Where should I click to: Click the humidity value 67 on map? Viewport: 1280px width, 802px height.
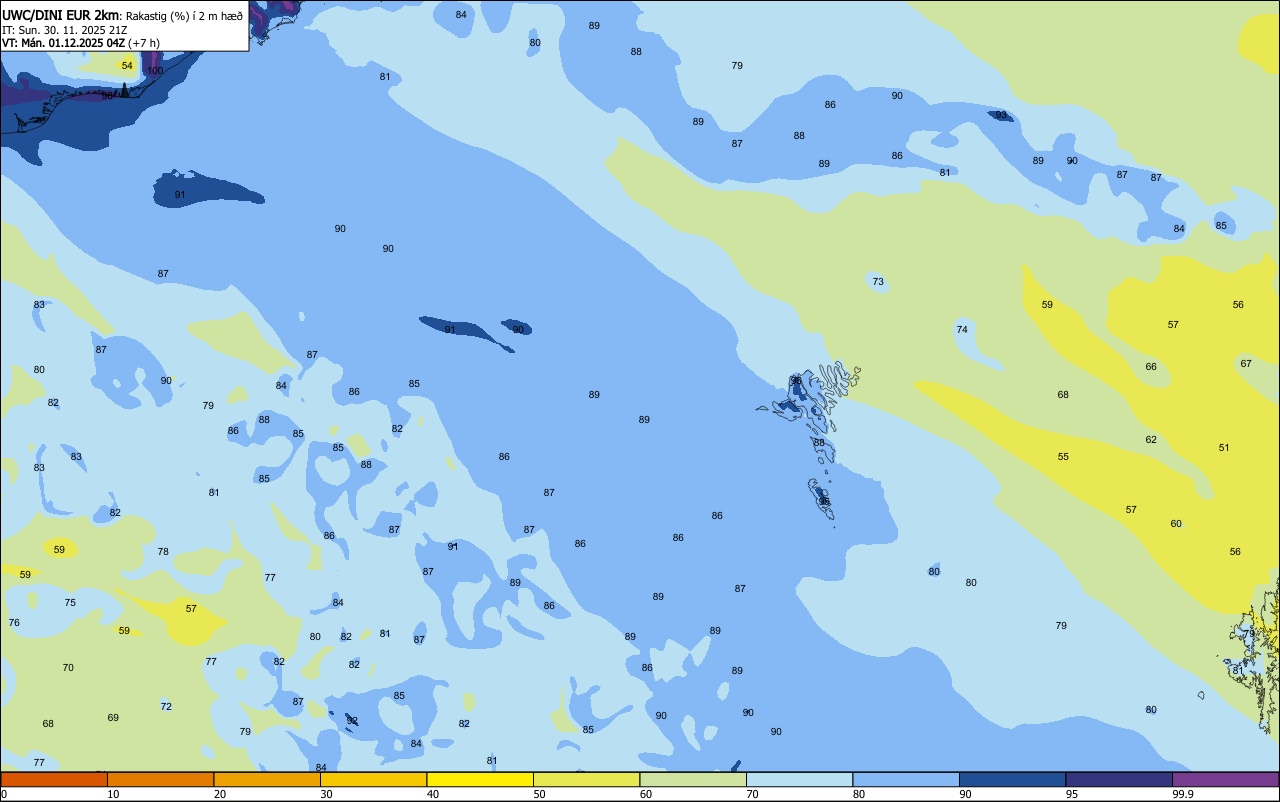coord(1246,364)
